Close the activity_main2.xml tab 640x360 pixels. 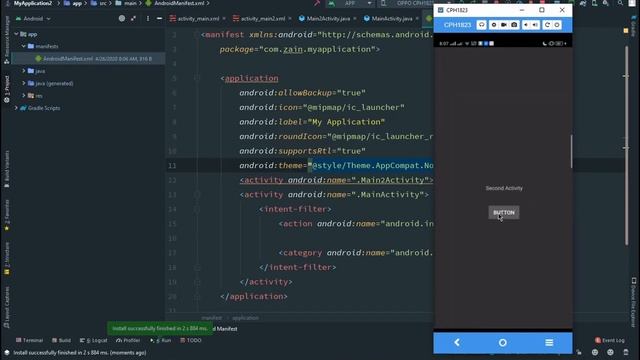pos(290,18)
